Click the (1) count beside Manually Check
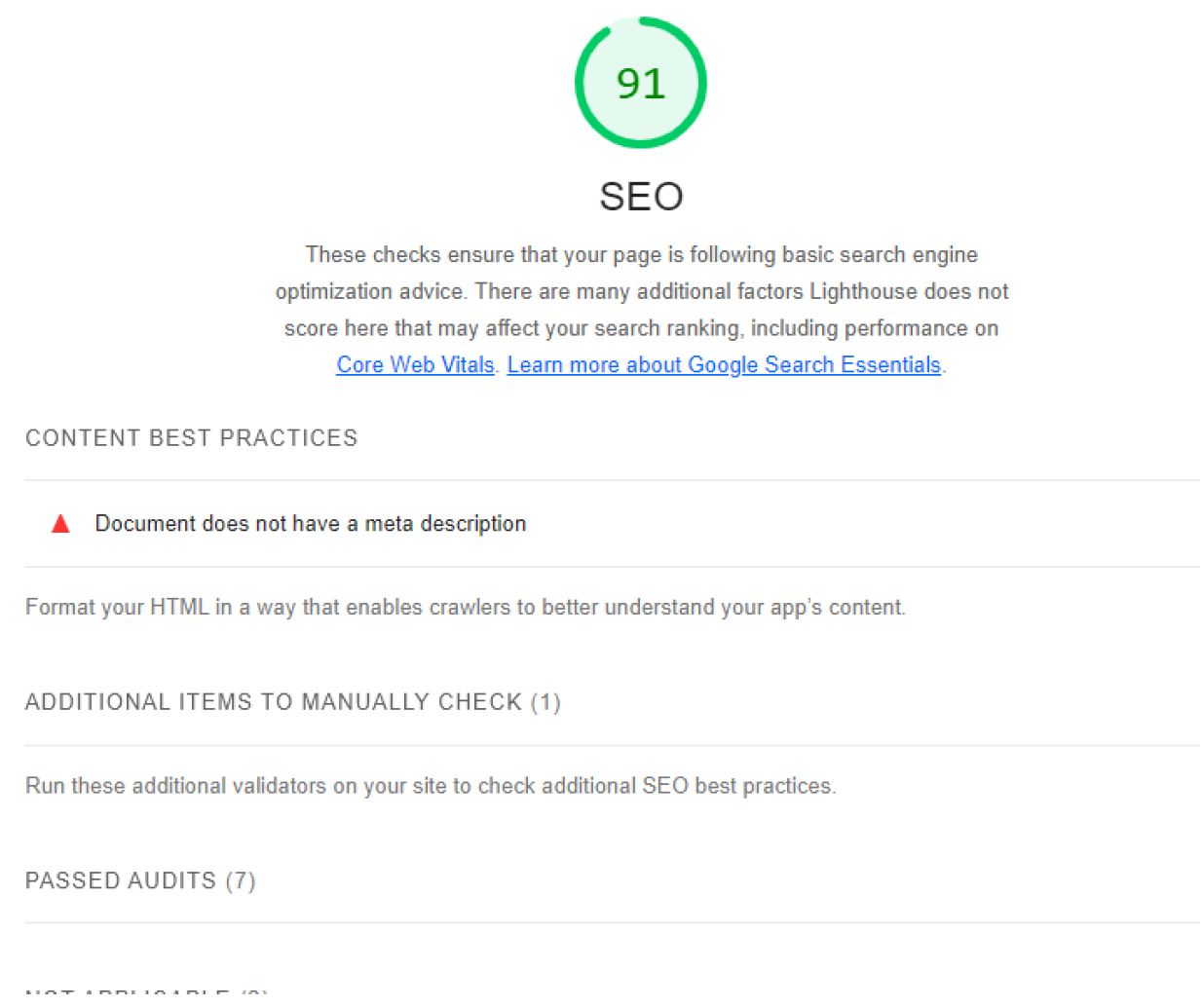 tap(545, 702)
